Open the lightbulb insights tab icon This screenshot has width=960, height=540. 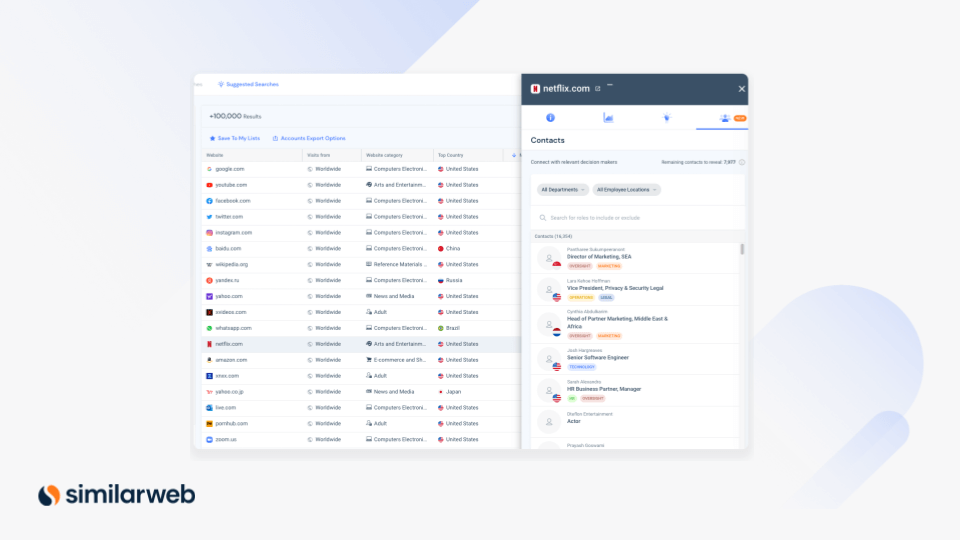(666, 118)
